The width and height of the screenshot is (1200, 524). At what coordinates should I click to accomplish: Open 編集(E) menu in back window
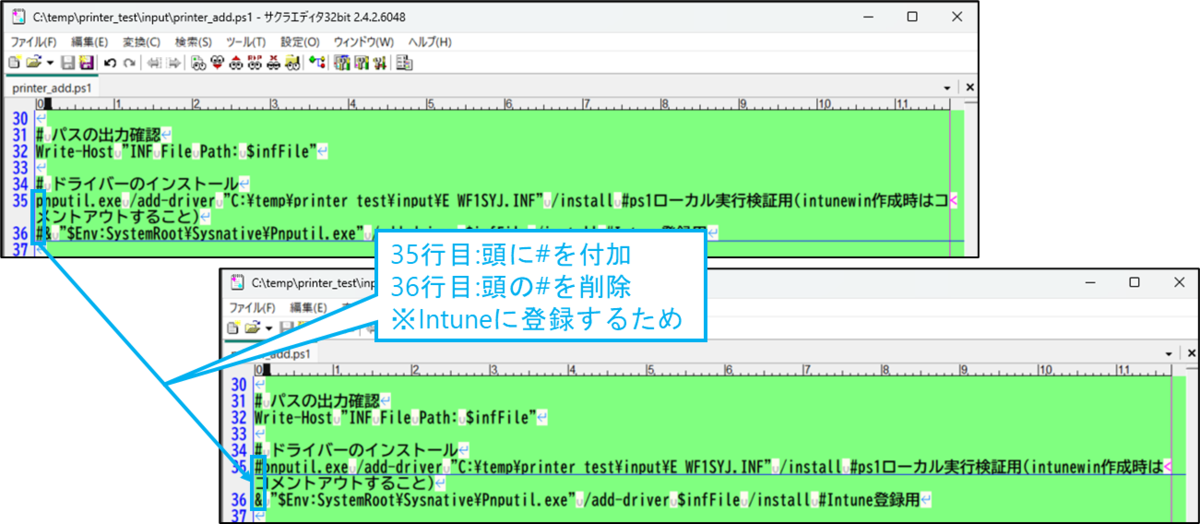coord(87,42)
